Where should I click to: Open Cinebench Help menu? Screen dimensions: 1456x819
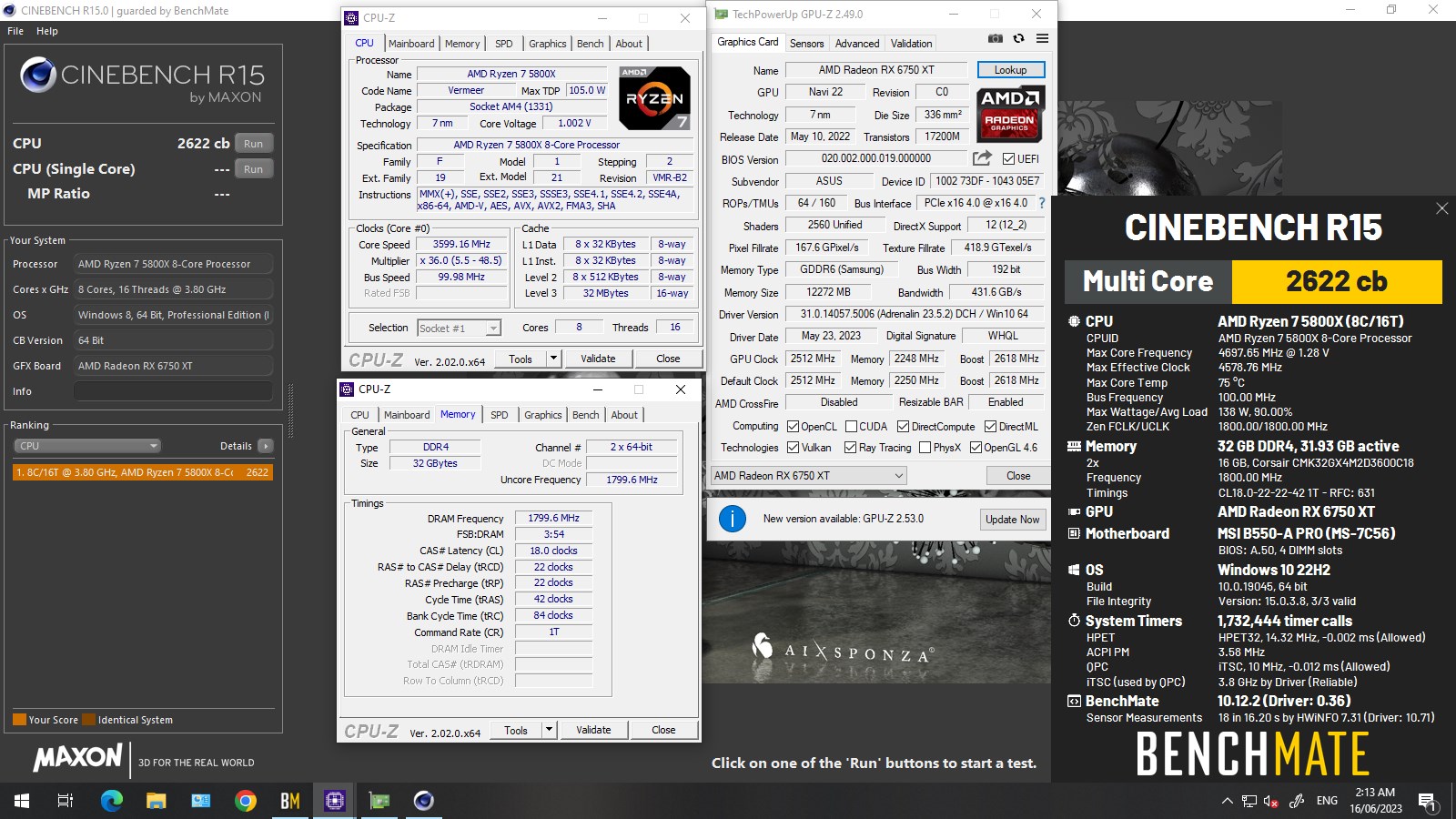click(47, 31)
